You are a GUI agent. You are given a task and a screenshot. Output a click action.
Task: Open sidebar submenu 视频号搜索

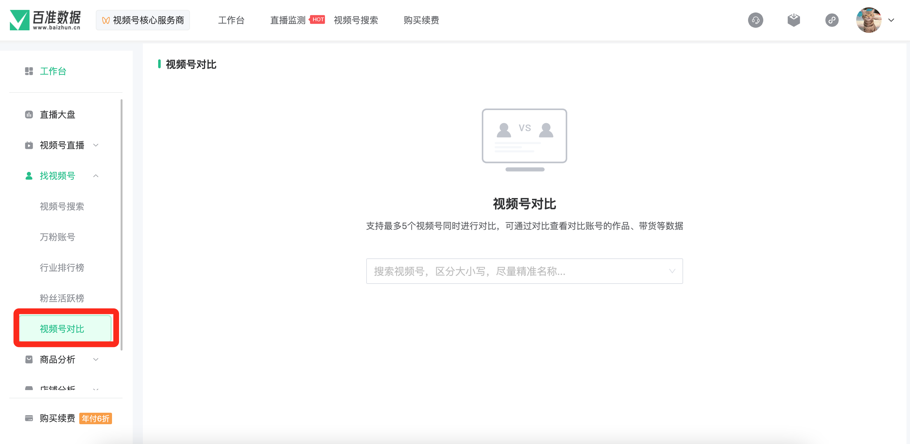pos(62,207)
